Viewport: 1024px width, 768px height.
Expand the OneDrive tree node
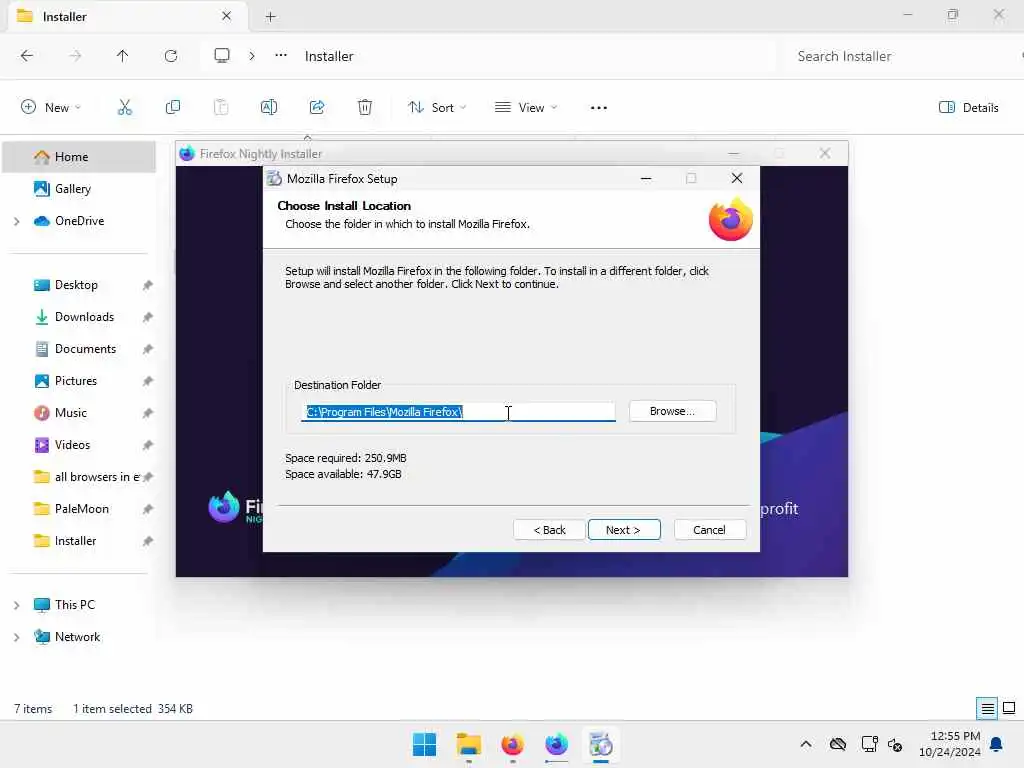(x=17, y=221)
